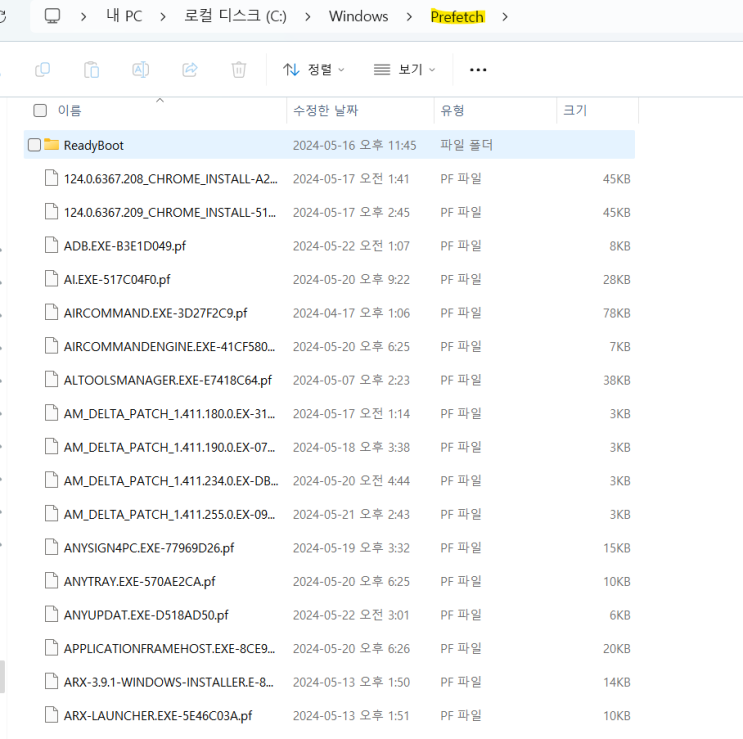Expand chevron after the monitor icon
The height and width of the screenshot is (739, 743).
[x=84, y=17]
